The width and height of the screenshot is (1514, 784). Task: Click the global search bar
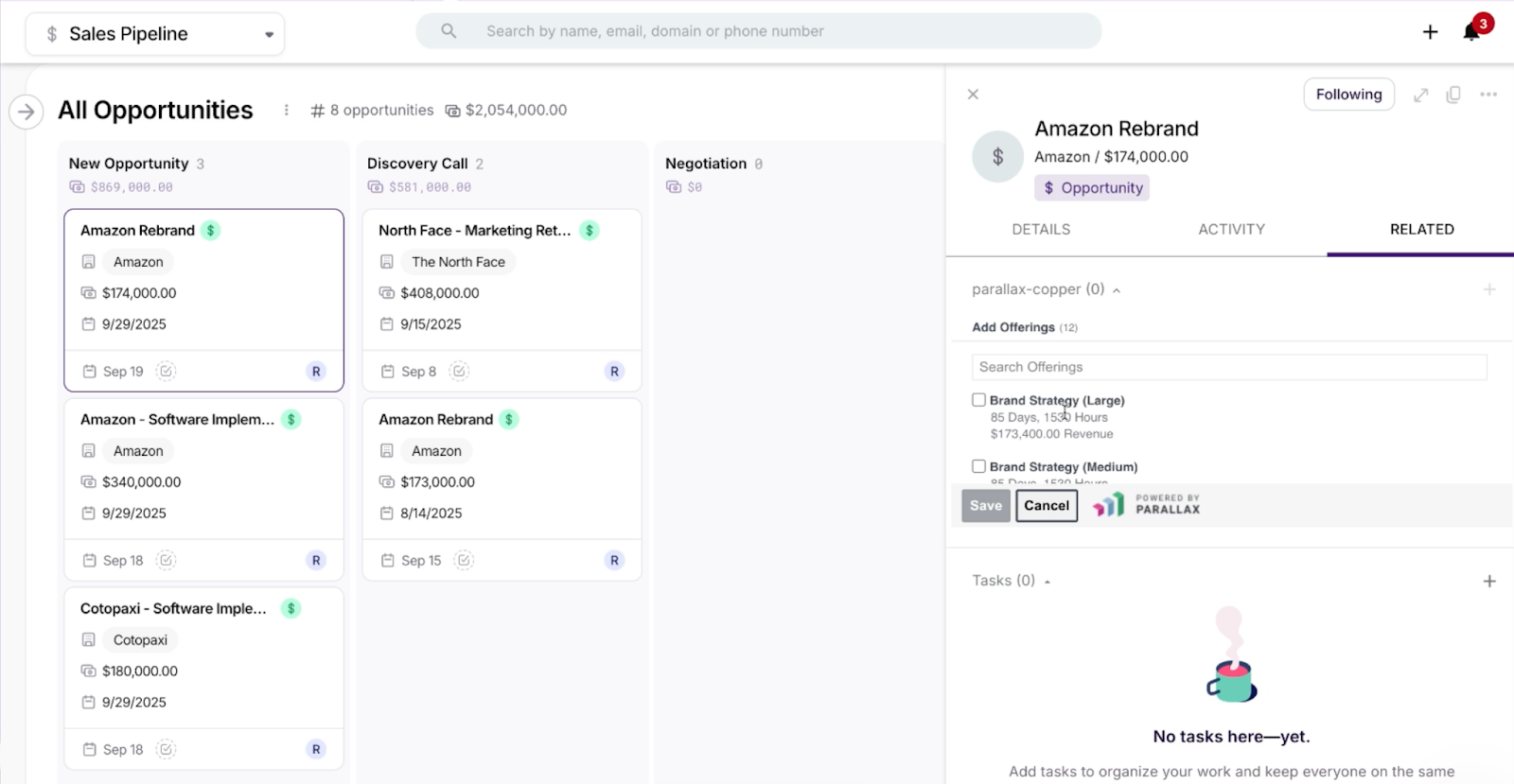tap(758, 31)
